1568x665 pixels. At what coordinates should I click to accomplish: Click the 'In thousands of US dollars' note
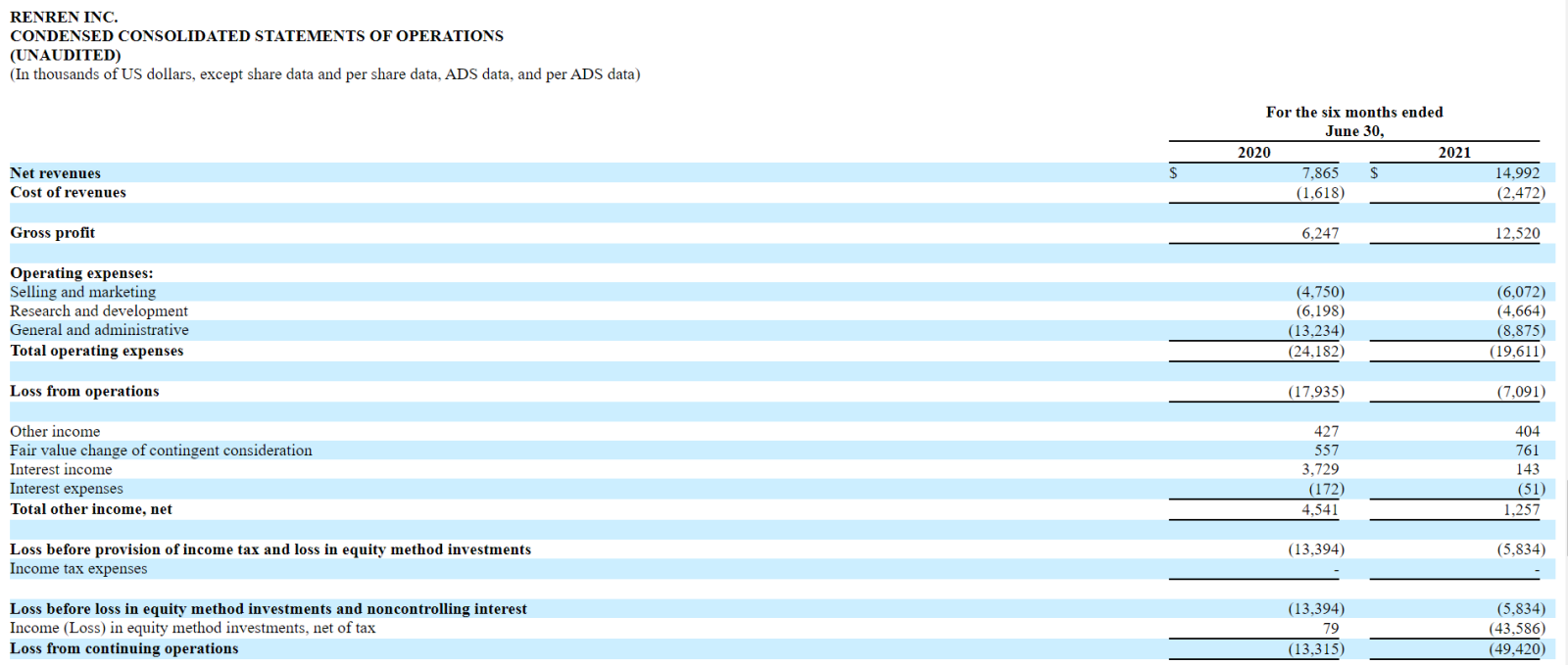click(325, 74)
